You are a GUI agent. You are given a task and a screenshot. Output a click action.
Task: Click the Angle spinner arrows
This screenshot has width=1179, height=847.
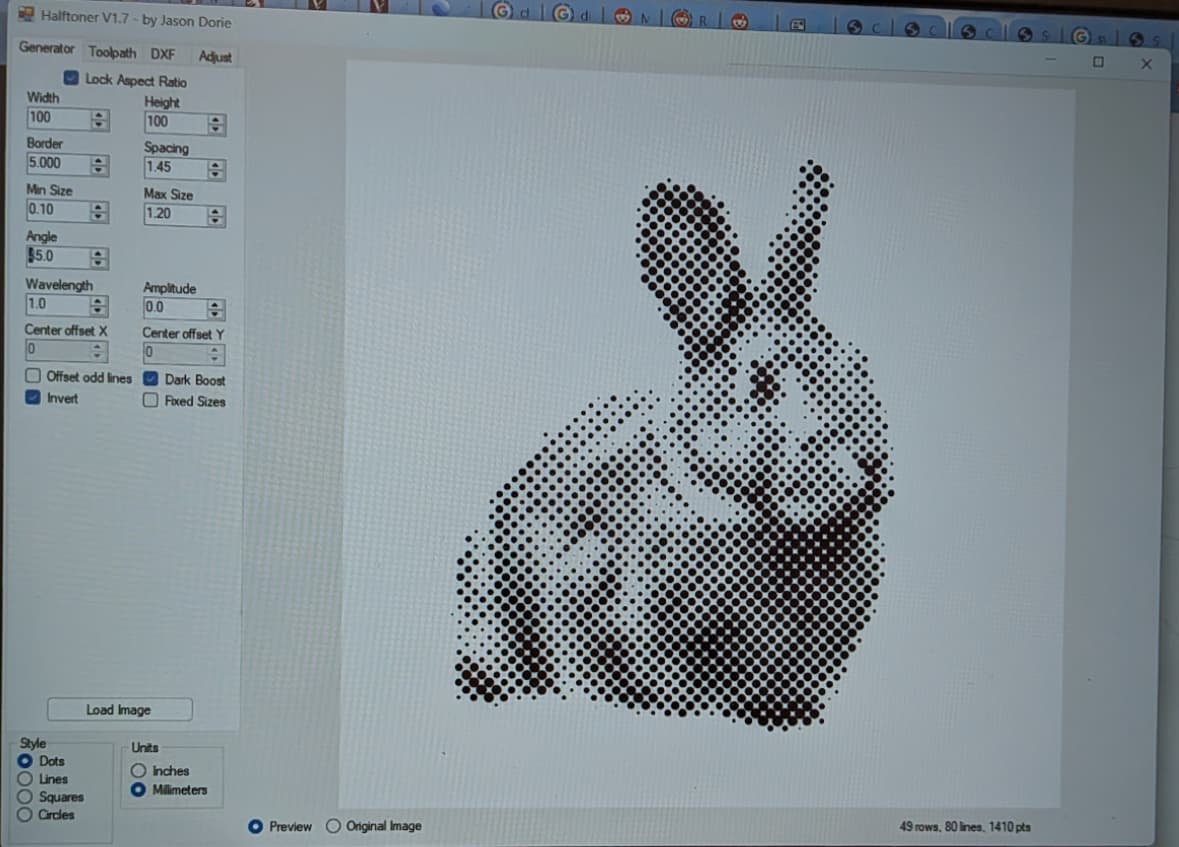pyautogui.click(x=98, y=258)
